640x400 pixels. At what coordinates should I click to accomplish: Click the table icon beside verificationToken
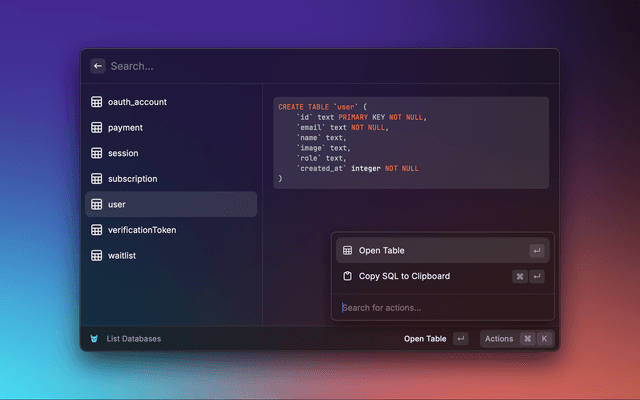pyautogui.click(x=97, y=230)
